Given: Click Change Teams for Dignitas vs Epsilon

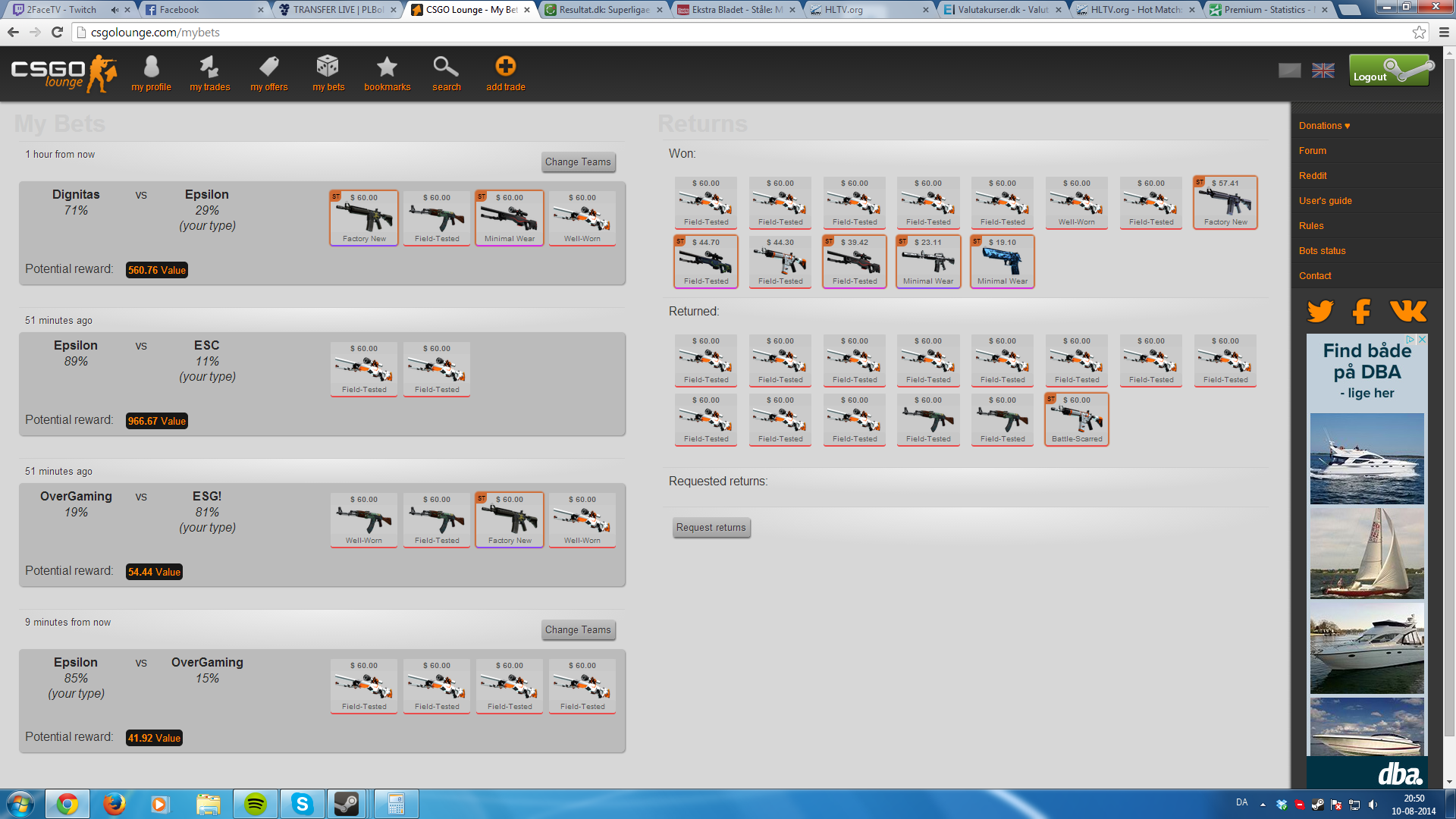Looking at the screenshot, I should coord(578,162).
